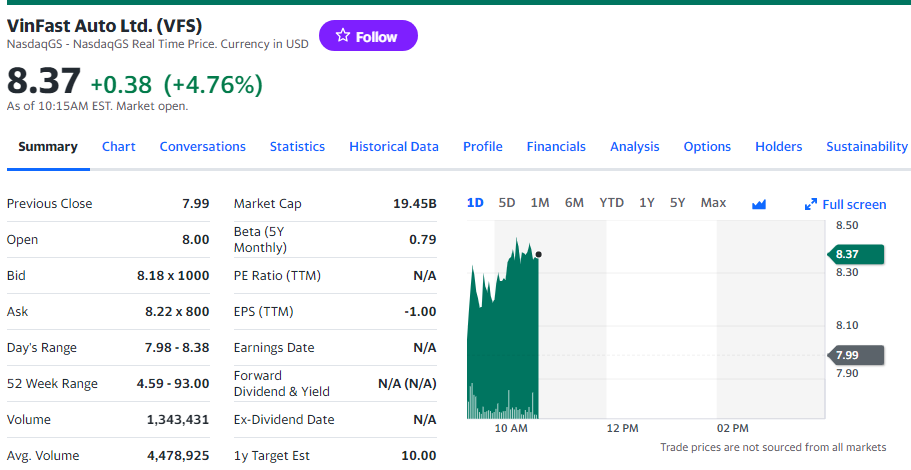911x470 pixels.
Task: Click the Full screen link
Action: point(854,205)
